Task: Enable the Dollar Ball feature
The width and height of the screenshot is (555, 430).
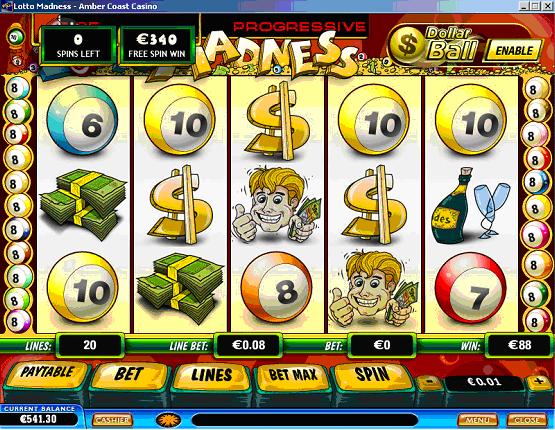Action: pyautogui.click(x=514, y=50)
